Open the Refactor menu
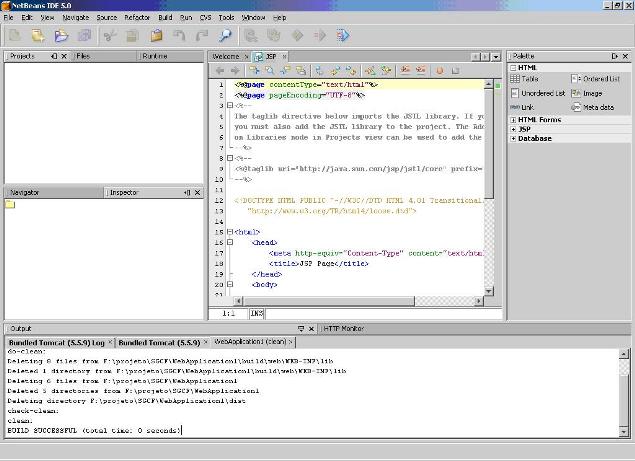635x461 pixels. 138,18
